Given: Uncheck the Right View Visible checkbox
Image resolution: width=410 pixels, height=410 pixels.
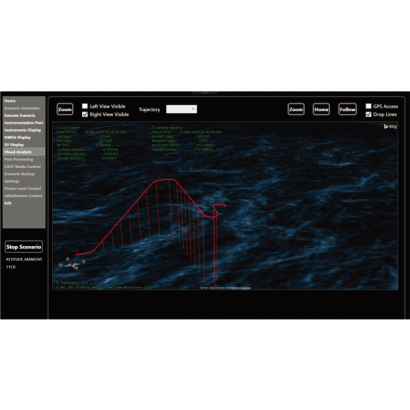Looking at the screenshot, I should 85,114.
